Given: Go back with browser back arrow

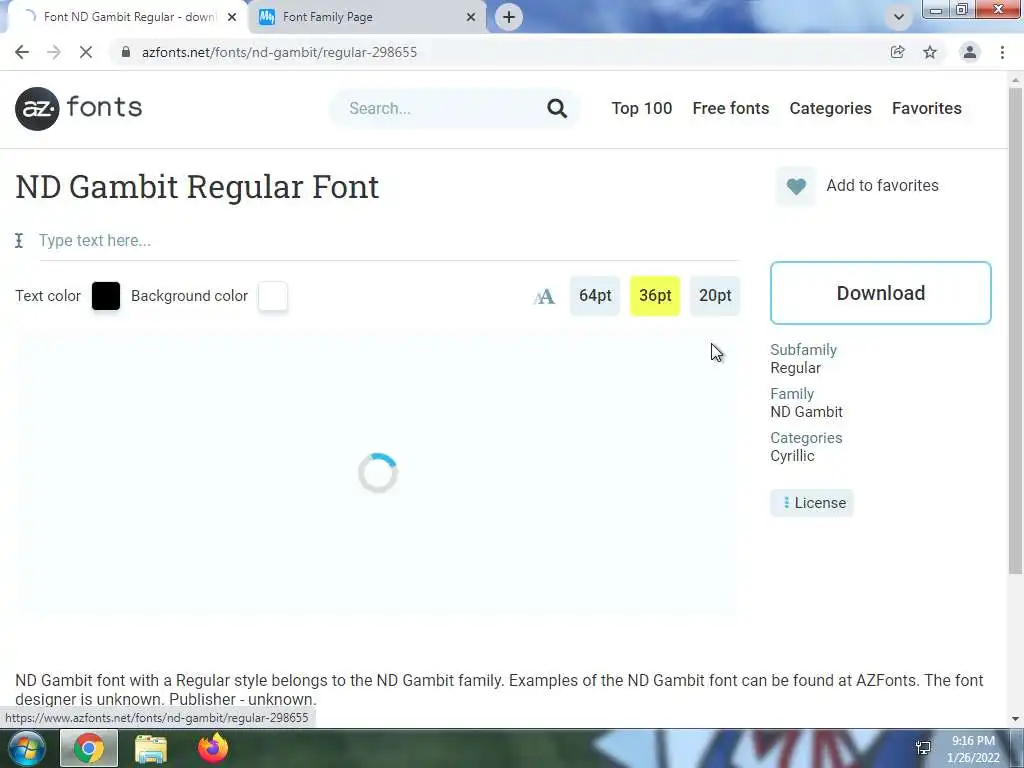Looking at the screenshot, I should (22, 52).
